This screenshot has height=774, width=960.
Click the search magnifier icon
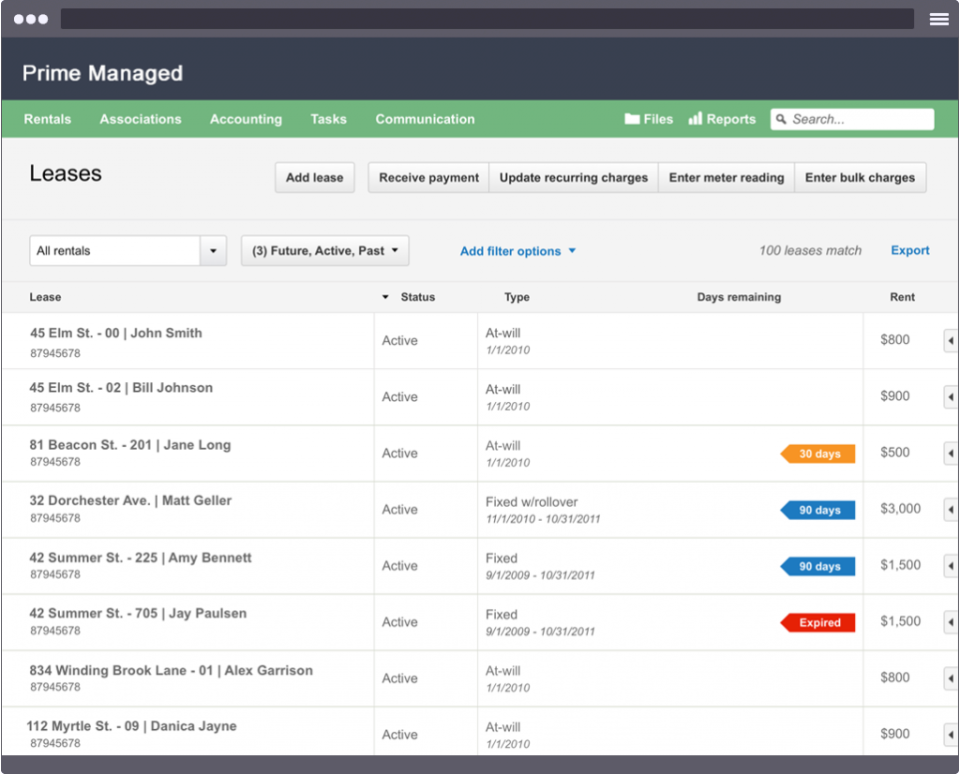(782, 119)
